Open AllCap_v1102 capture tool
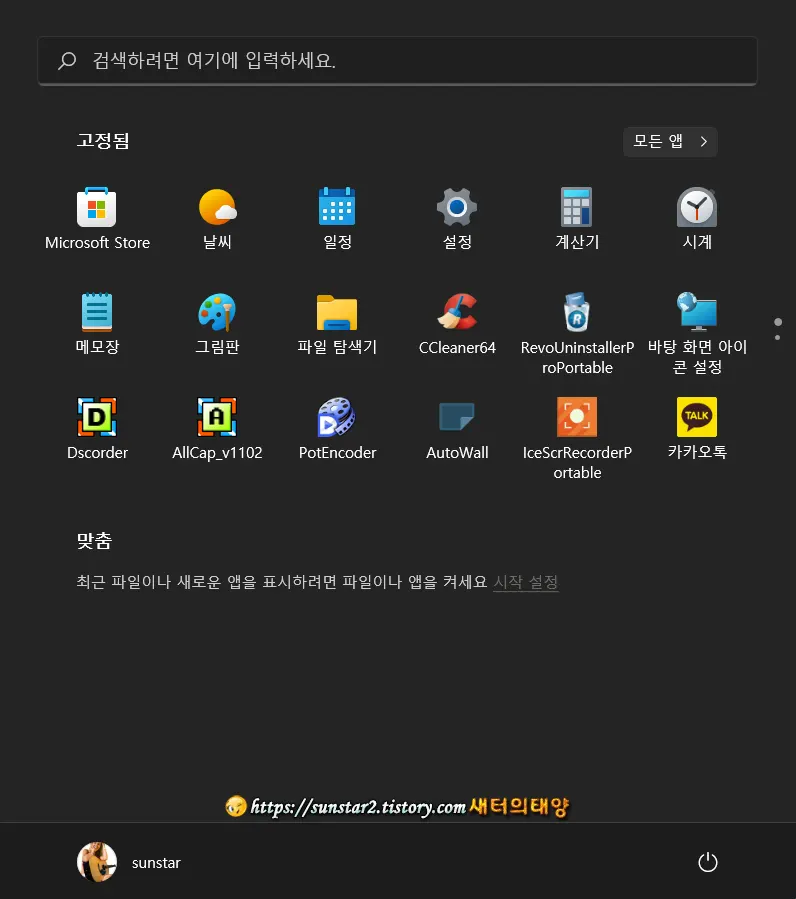Viewport: 796px width, 899px height. tap(217, 429)
